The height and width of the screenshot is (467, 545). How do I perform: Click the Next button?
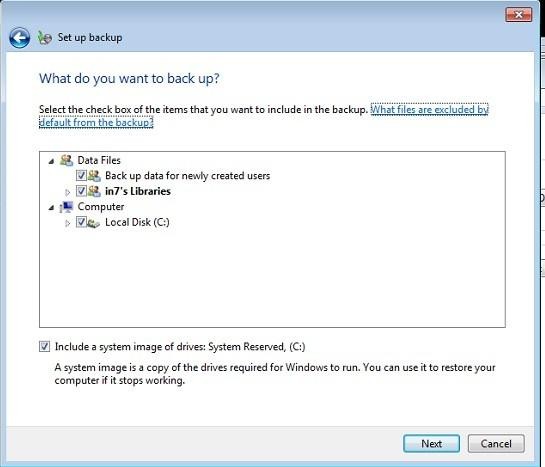(431, 443)
